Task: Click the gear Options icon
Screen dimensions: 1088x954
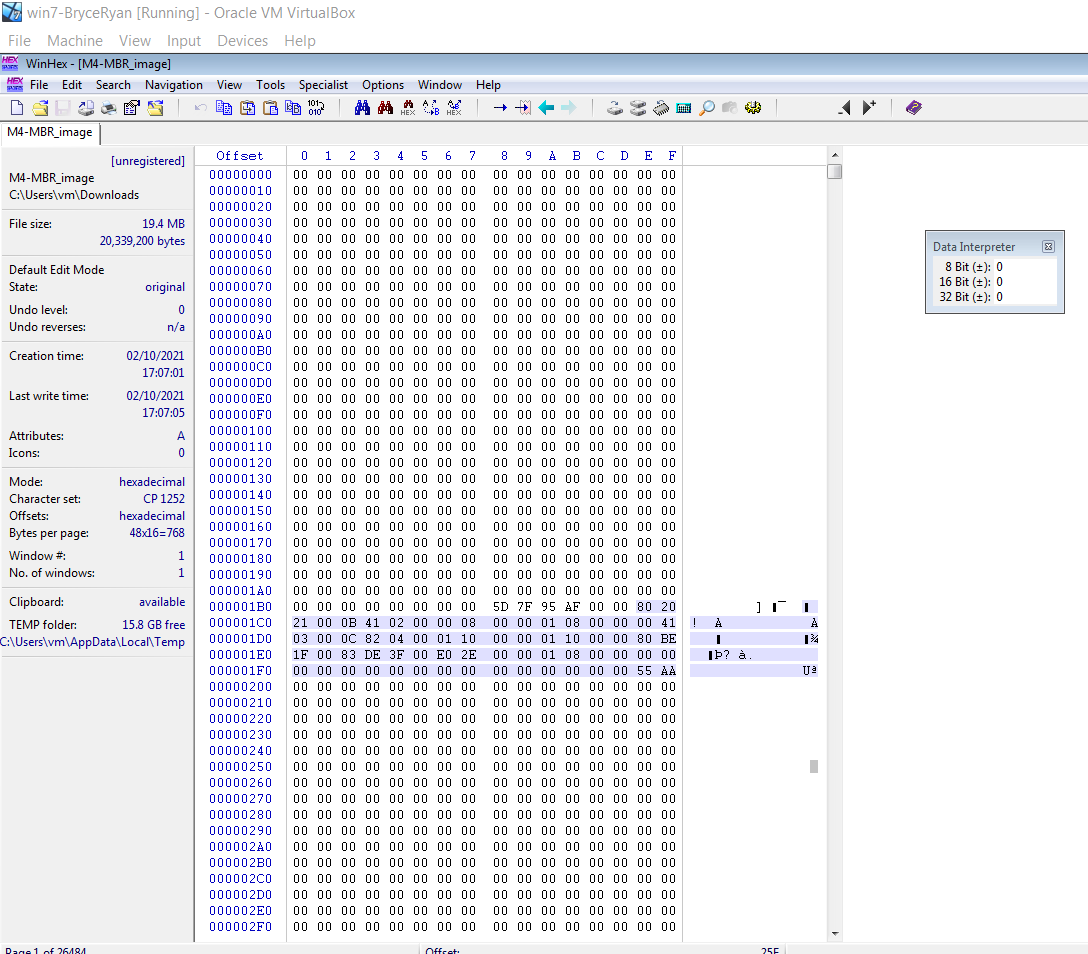Action: pos(753,108)
